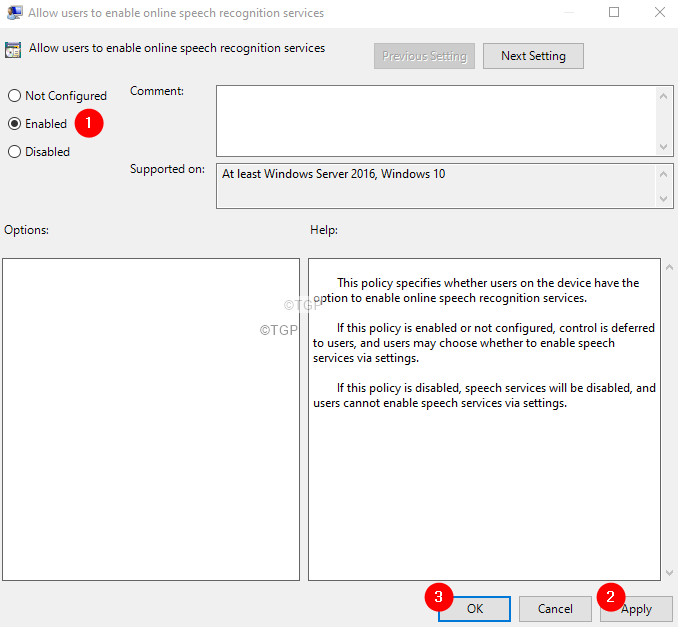The width and height of the screenshot is (678, 627).
Task: Click the Supported on scroll up arrow
Action: [x=664, y=174]
